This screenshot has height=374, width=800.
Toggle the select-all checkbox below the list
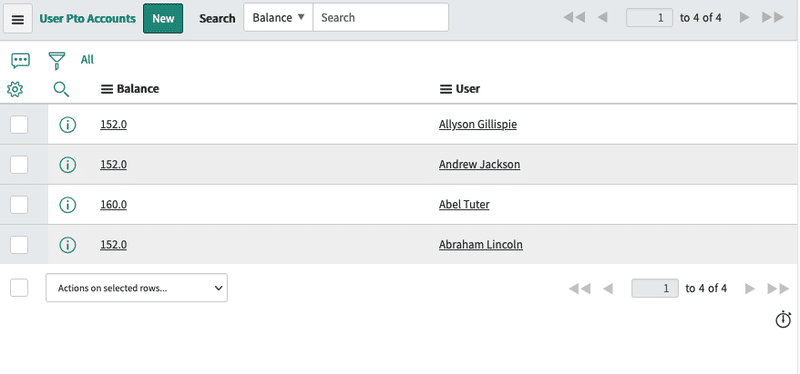pos(19,288)
